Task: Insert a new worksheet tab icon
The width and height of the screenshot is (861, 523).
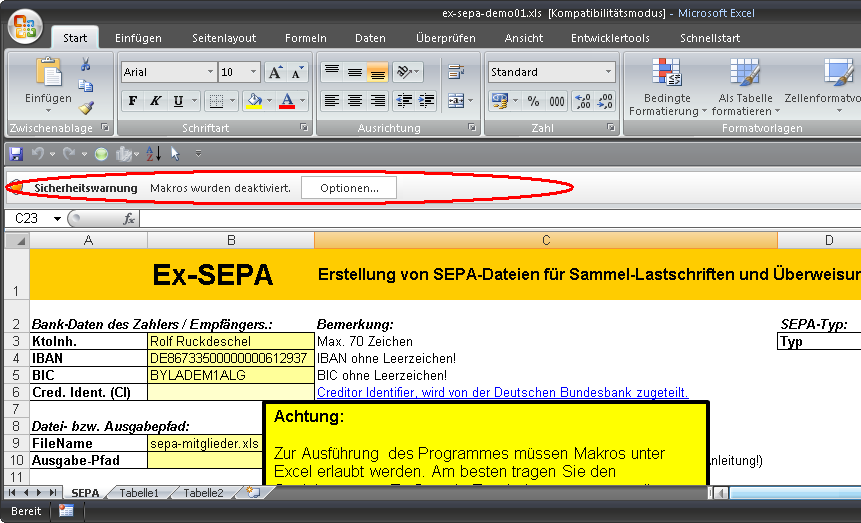Action: point(253,492)
